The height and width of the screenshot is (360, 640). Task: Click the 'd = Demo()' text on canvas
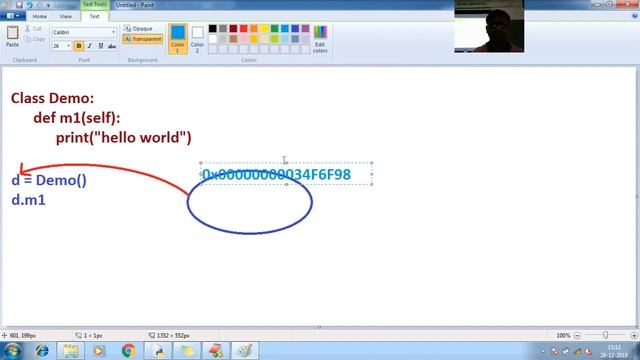[x=49, y=180]
